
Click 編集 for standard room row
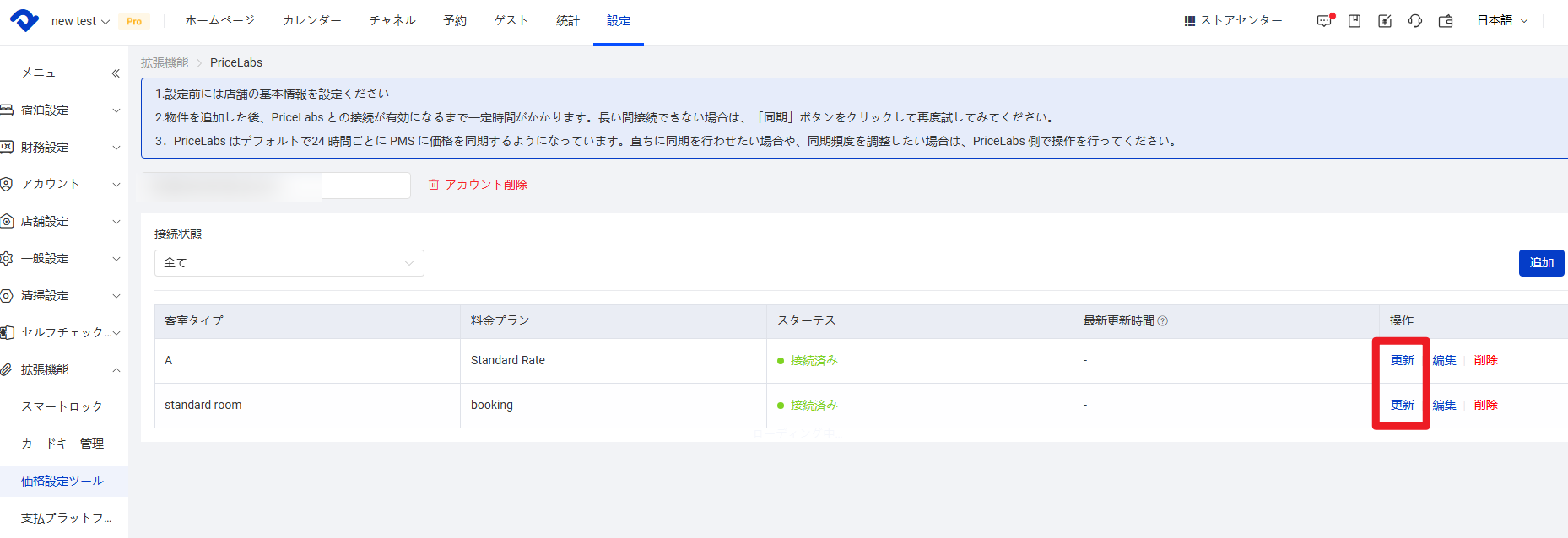pyautogui.click(x=1445, y=405)
